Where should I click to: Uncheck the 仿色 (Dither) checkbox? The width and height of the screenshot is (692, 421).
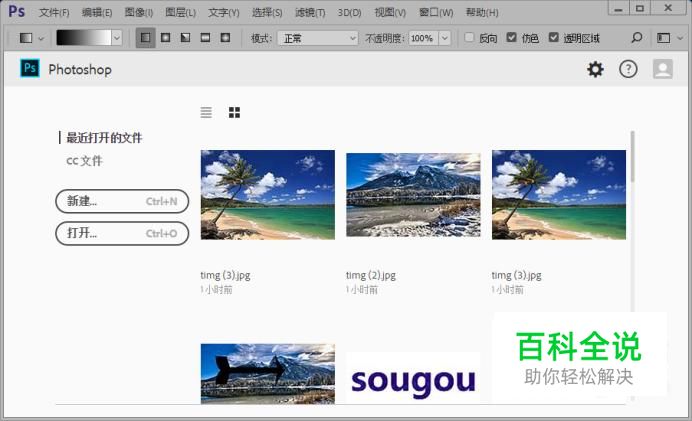512,38
